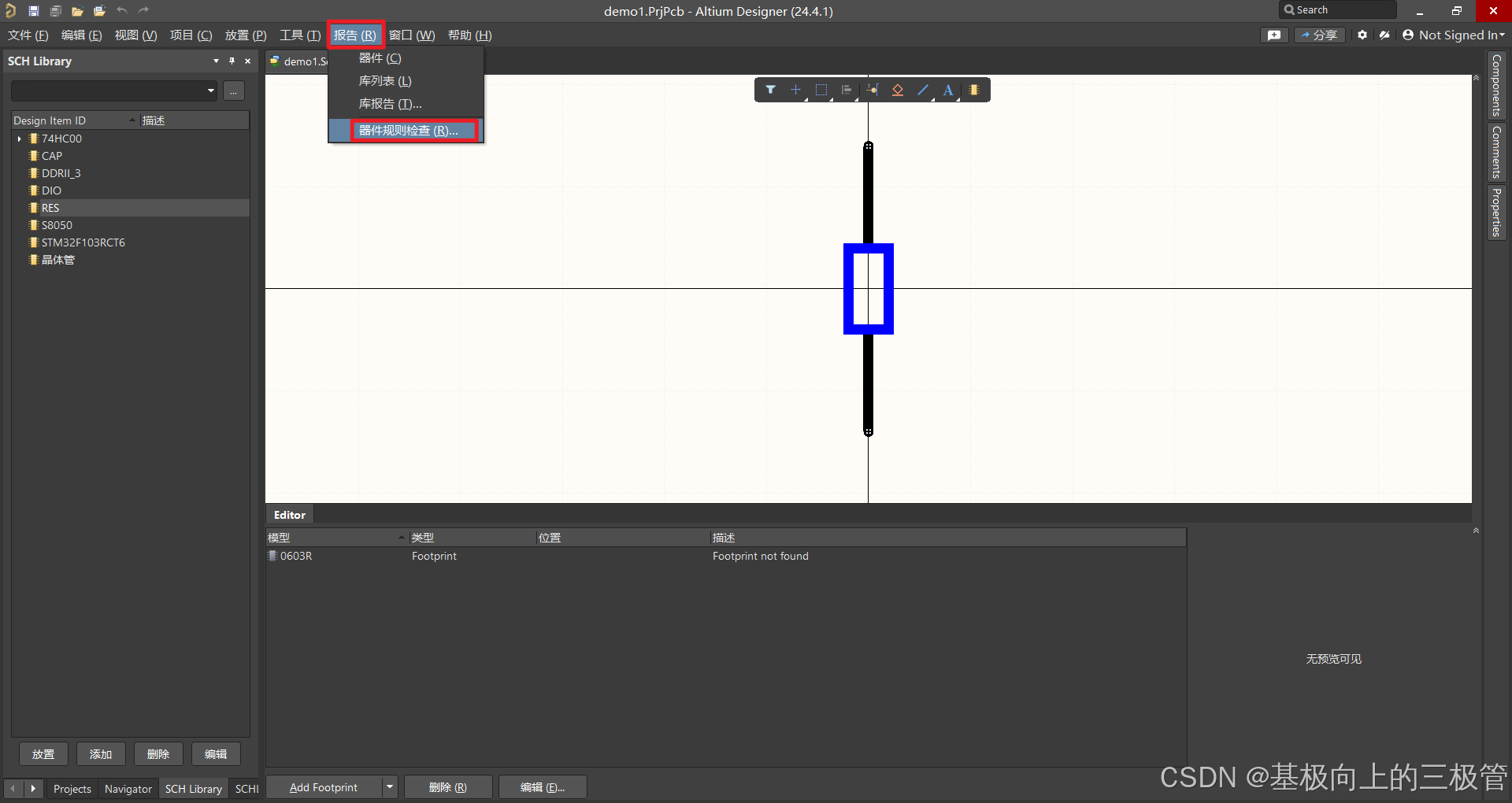Open the 视图 (V) menu
Viewport: 1512px width, 803px height.
coord(135,35)
